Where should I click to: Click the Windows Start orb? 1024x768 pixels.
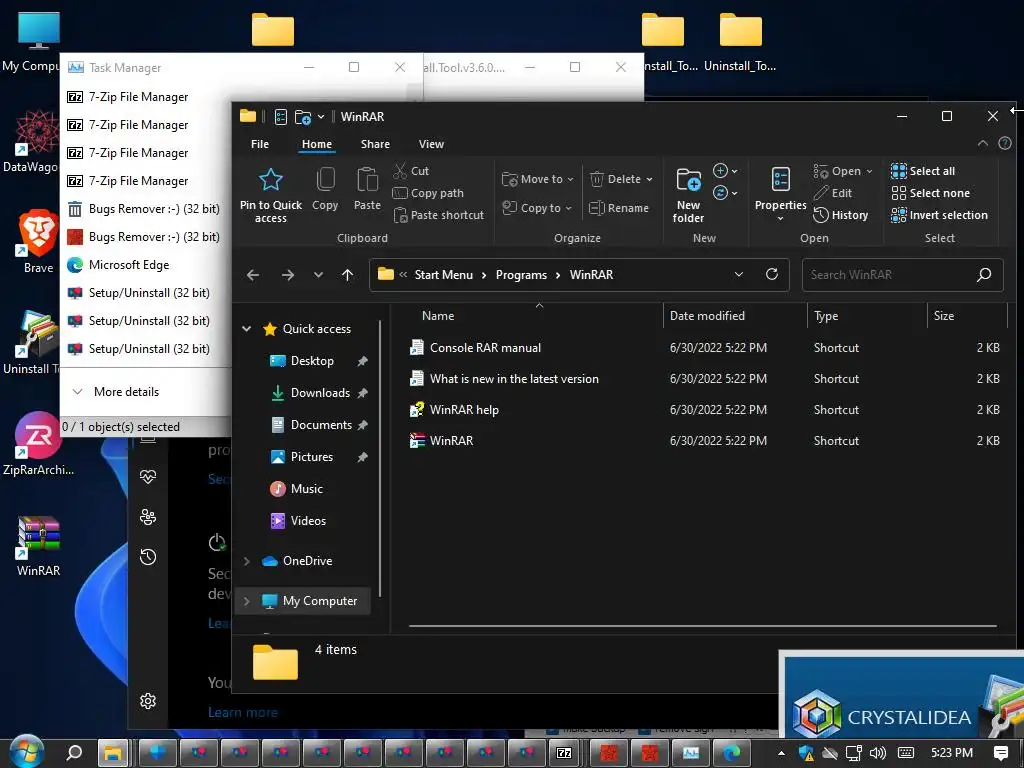click(x=26, y=752)
